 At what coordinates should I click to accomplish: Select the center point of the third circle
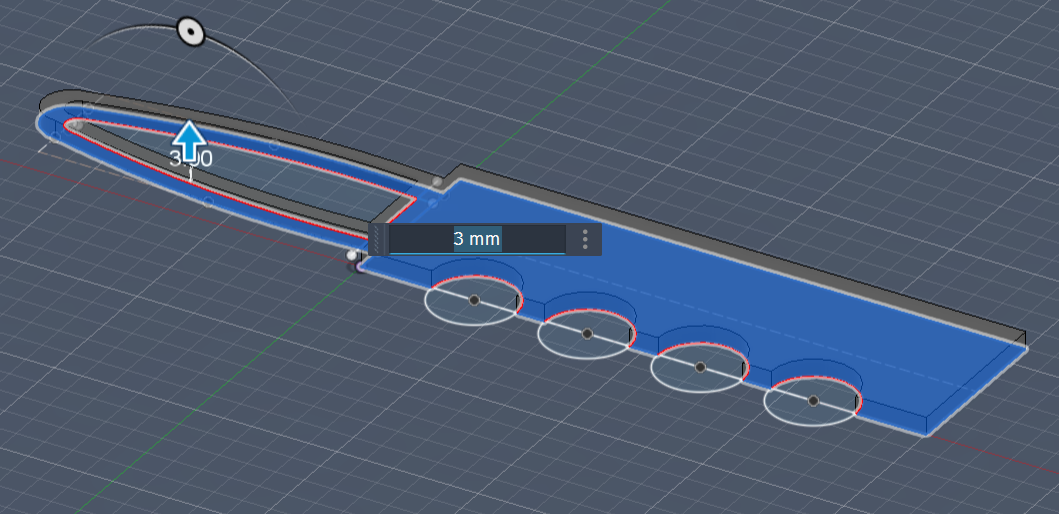tap(700, 367)
